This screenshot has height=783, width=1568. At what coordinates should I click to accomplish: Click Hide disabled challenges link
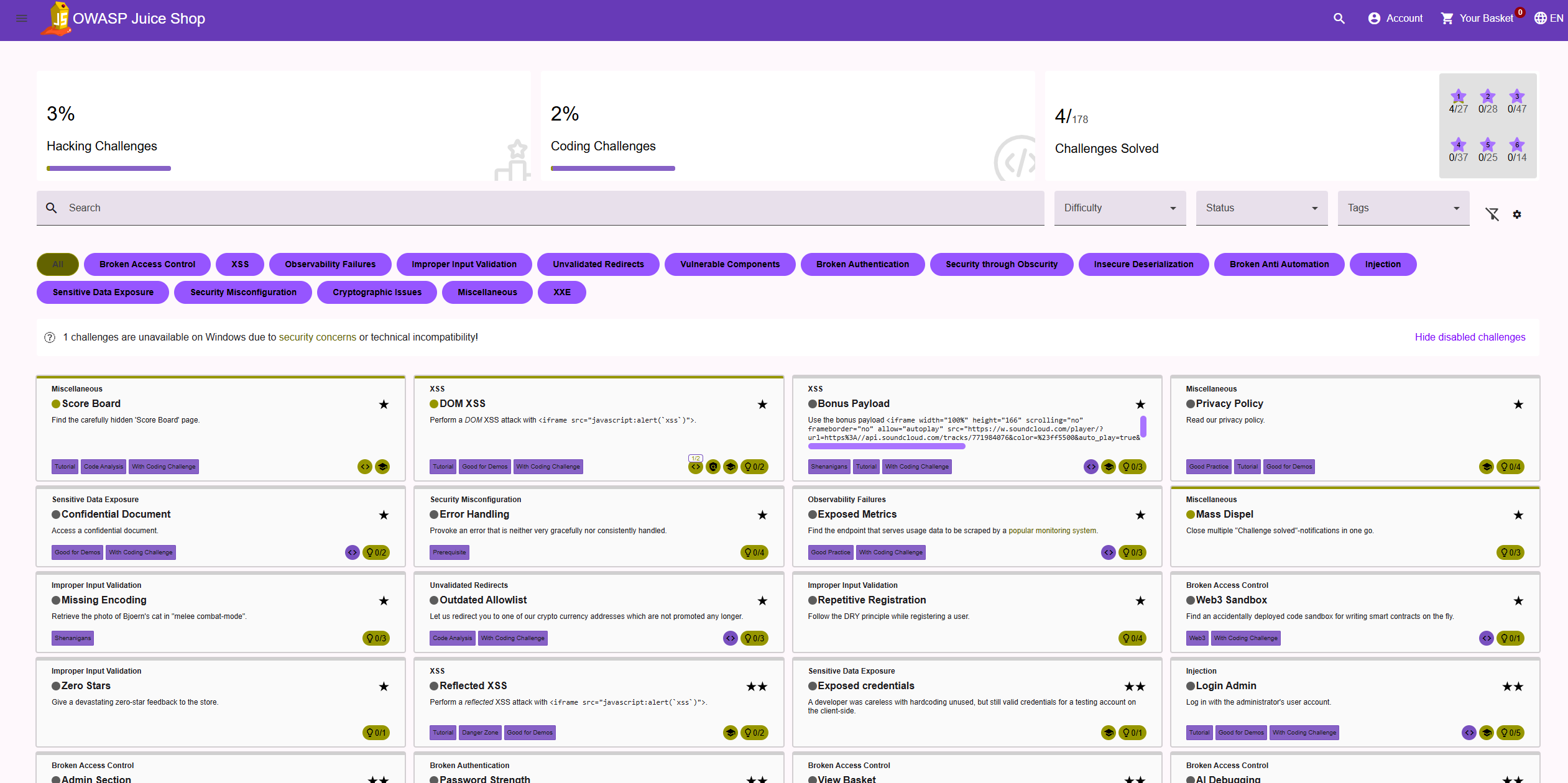(1470, 337)
